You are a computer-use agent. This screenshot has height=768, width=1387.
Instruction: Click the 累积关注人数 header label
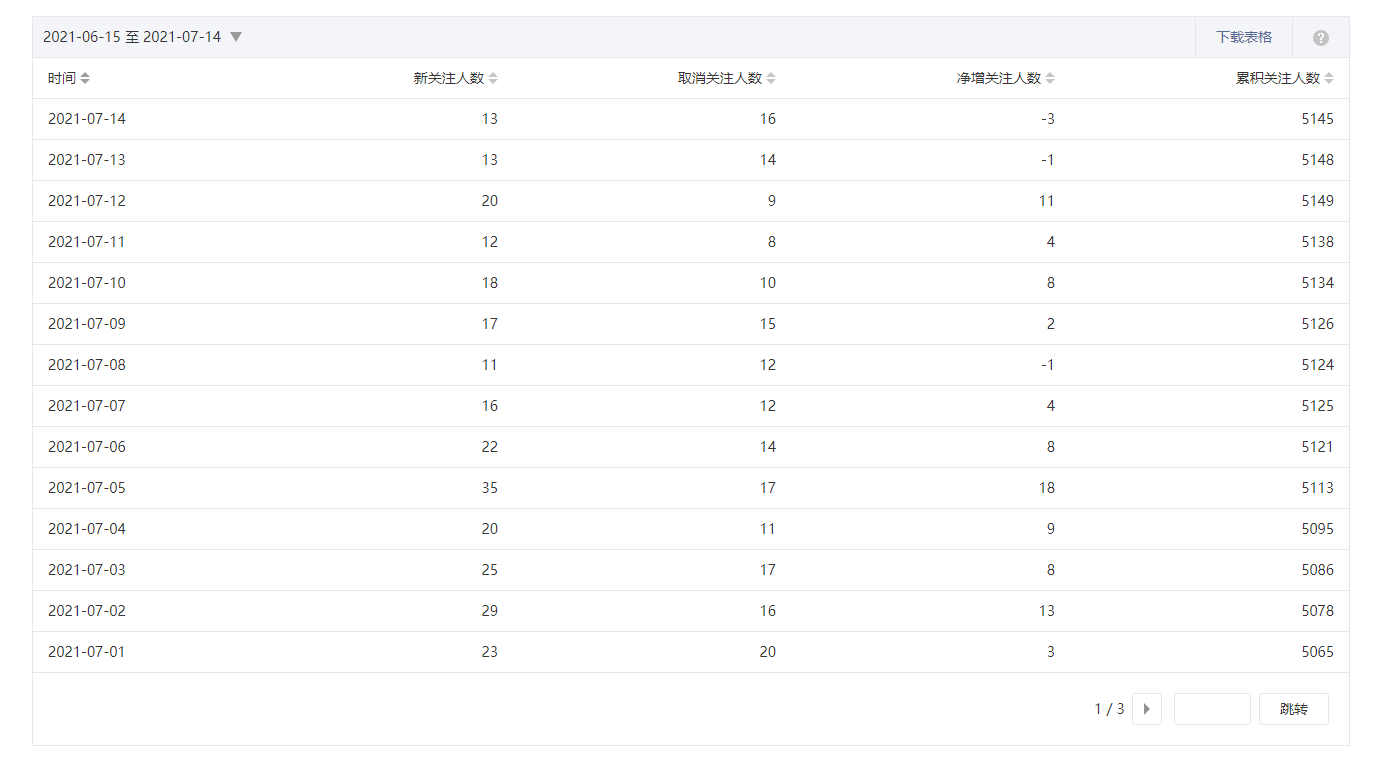pyautogui.click(x=1277, y=78)
